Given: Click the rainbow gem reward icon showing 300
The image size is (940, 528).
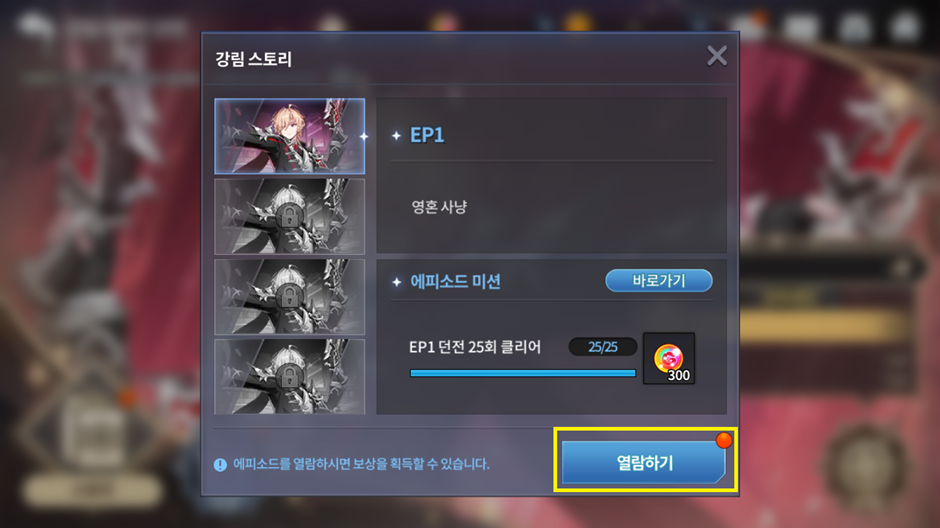Looking at the screenshot, I should tap(669, 358).
